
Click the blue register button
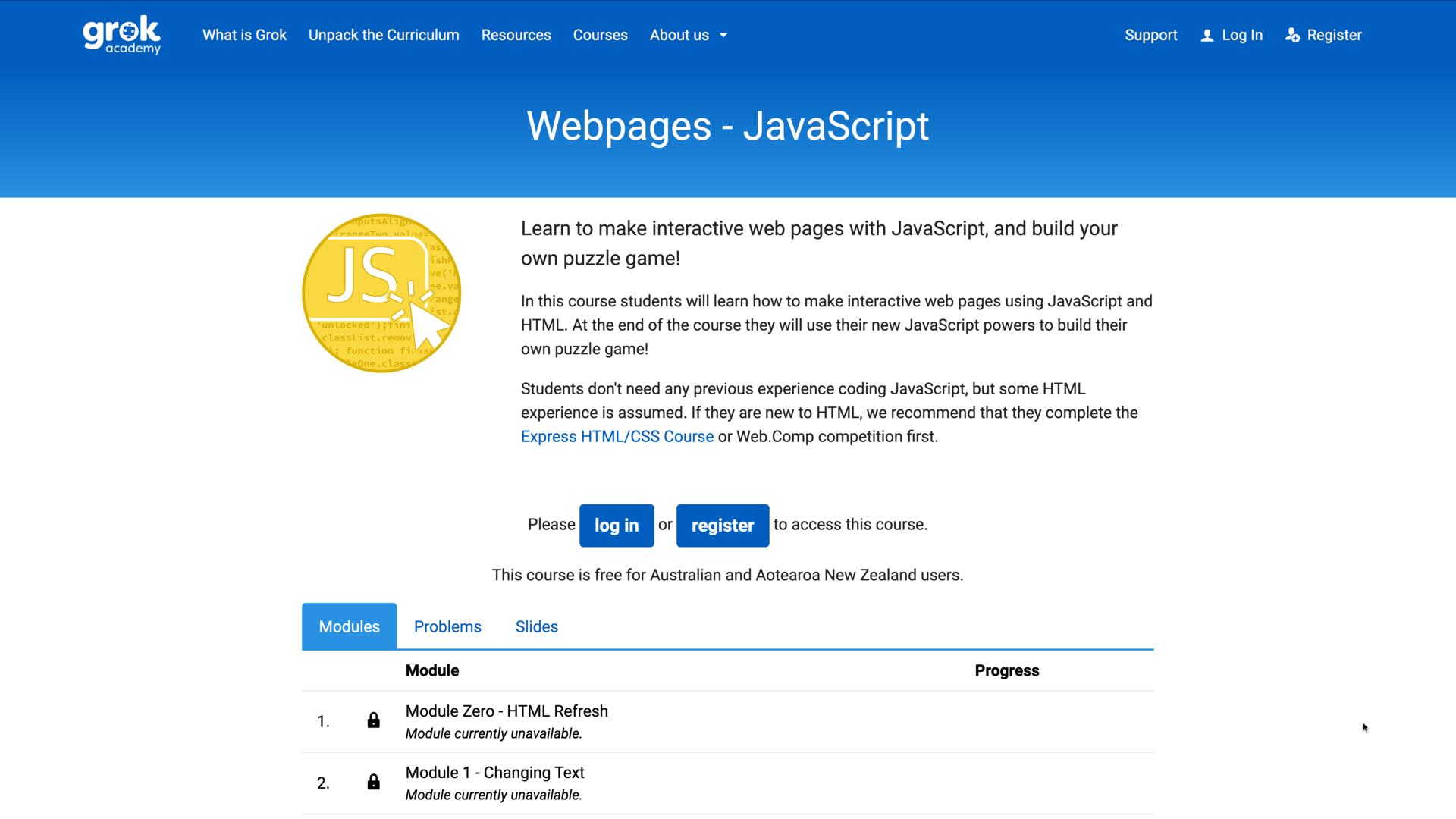[x=723, y=526]
